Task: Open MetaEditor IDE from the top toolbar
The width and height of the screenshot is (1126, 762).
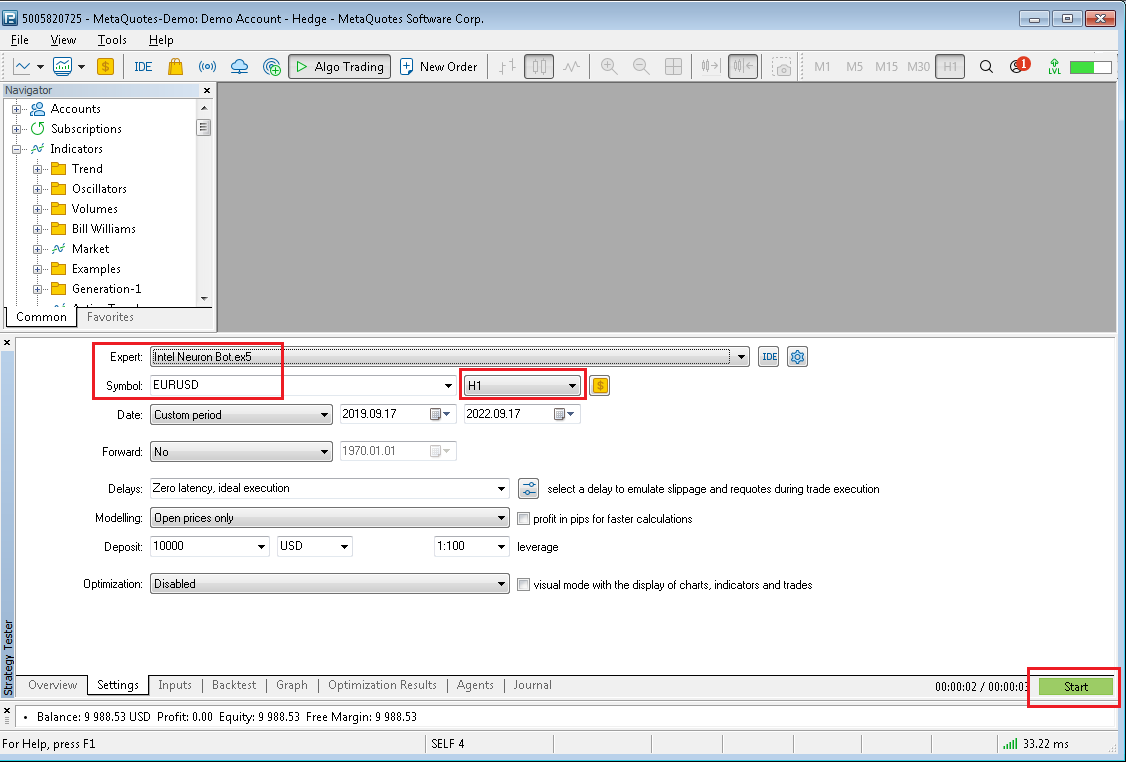Action: pyautogui.click(x=143, y=67)
